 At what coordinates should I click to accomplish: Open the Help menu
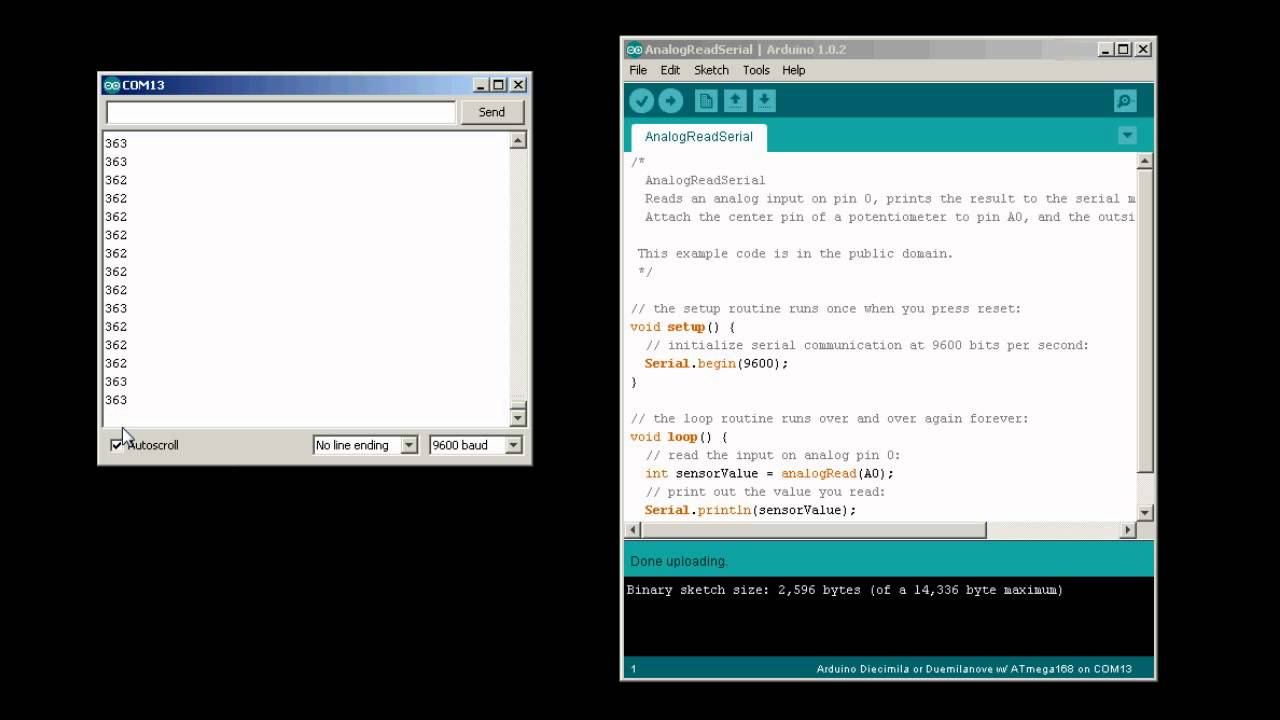(x=794, y=70)
